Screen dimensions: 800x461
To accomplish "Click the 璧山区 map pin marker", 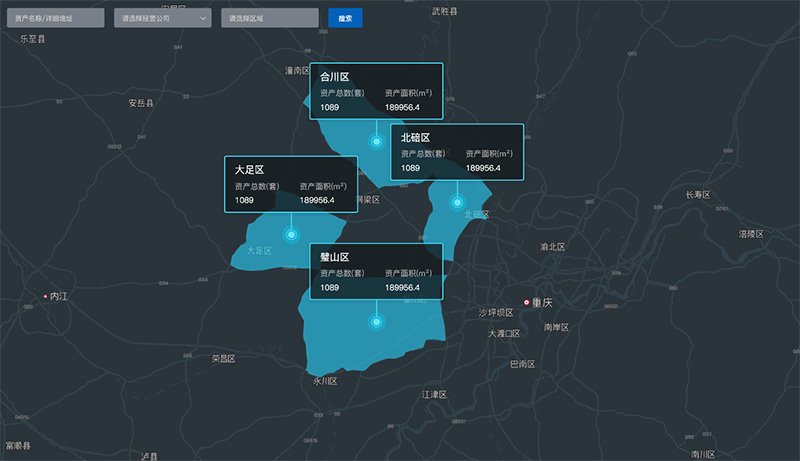I will (x=377, y=322).
